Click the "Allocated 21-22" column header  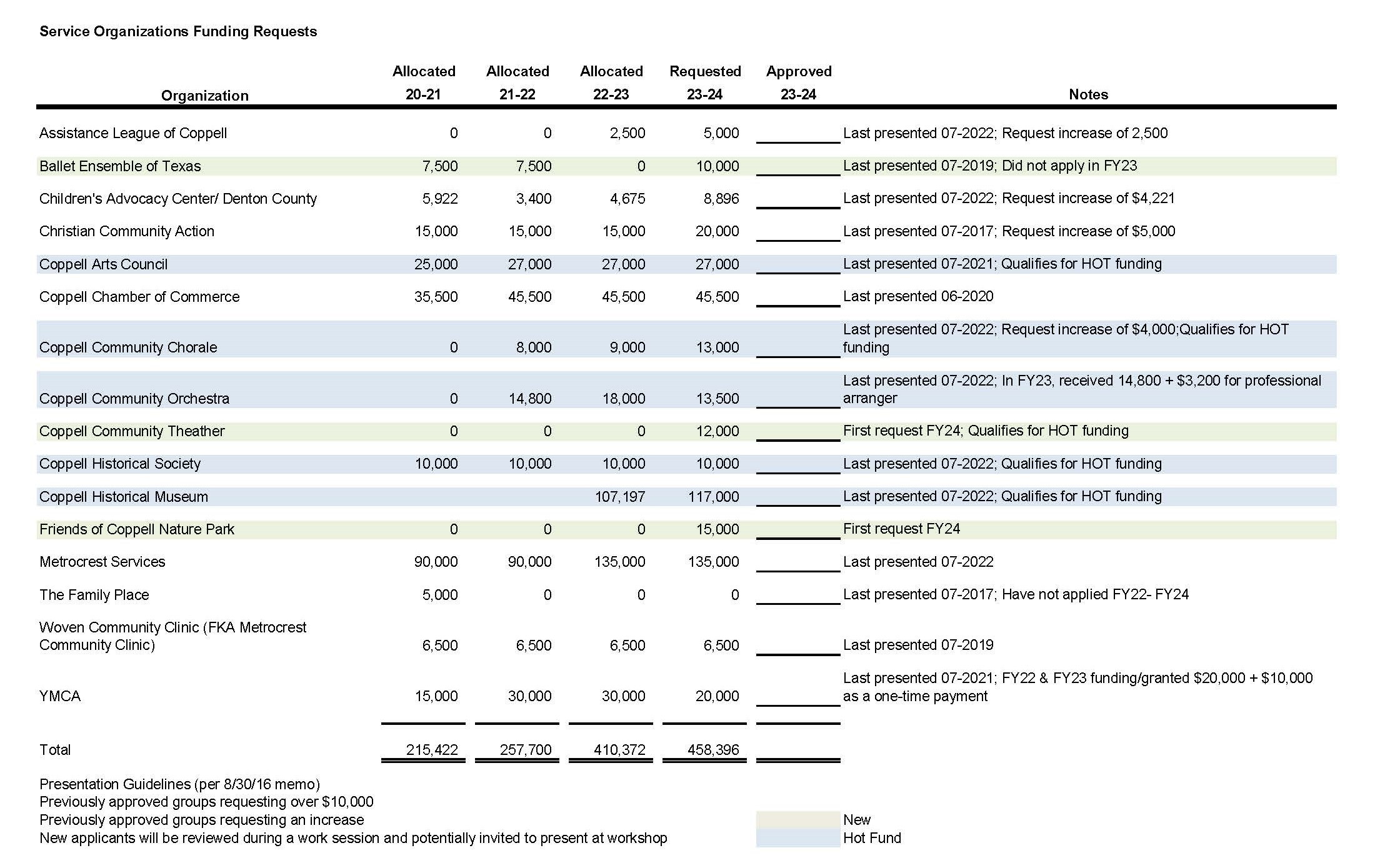517,82
